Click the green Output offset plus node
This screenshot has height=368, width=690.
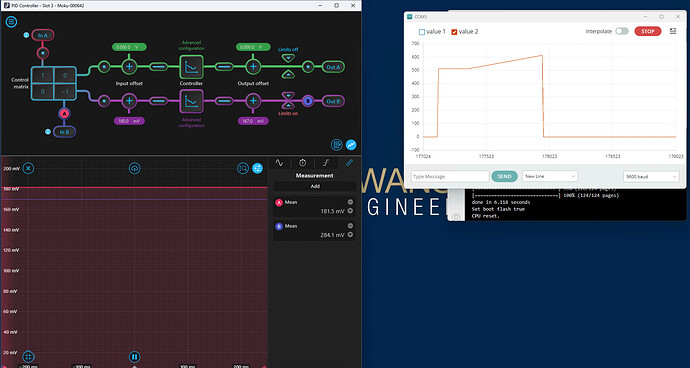[253, 67]
